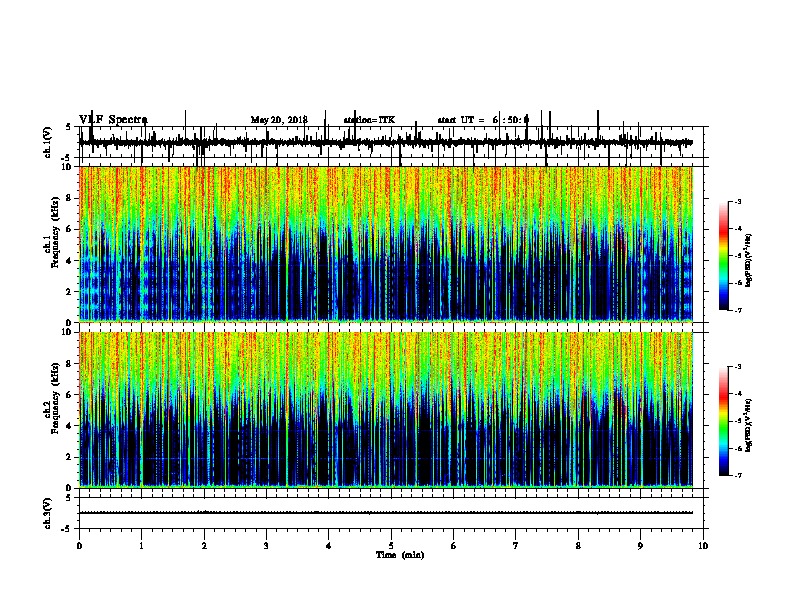
Task: Click the '0' tick on the time axis
Action: 79,546
